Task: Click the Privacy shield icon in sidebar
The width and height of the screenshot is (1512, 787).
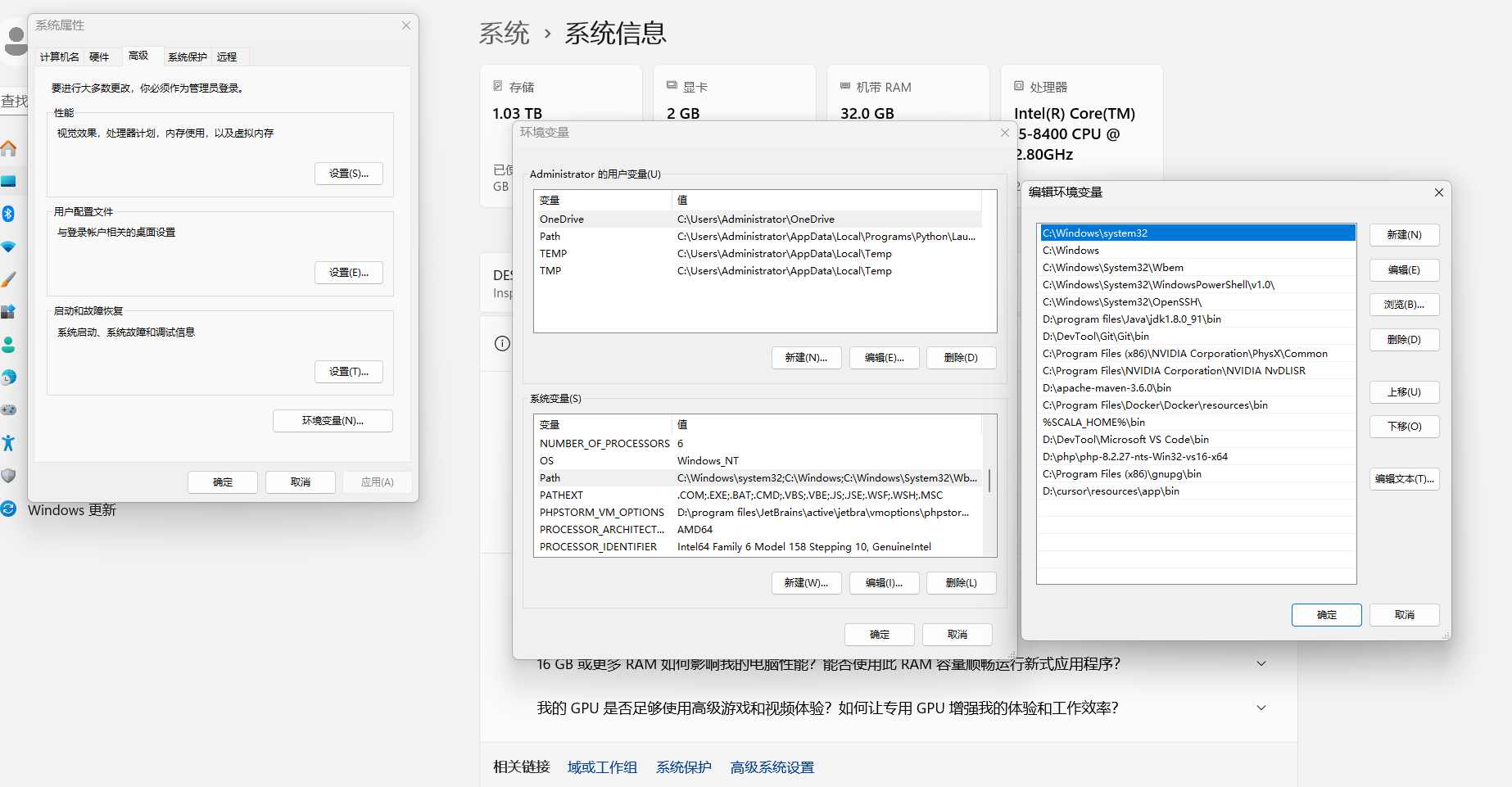Action: click(x=9, y=476)
